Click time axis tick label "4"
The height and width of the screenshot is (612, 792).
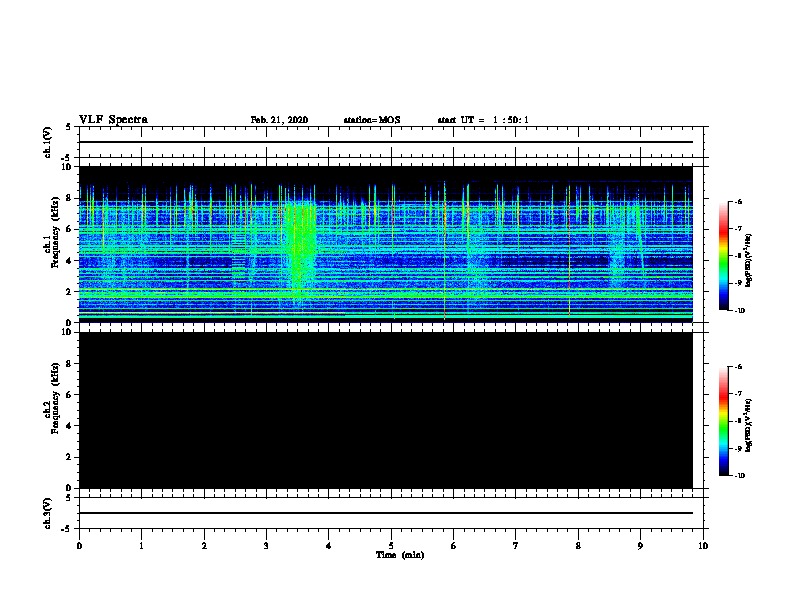[329, 546]
